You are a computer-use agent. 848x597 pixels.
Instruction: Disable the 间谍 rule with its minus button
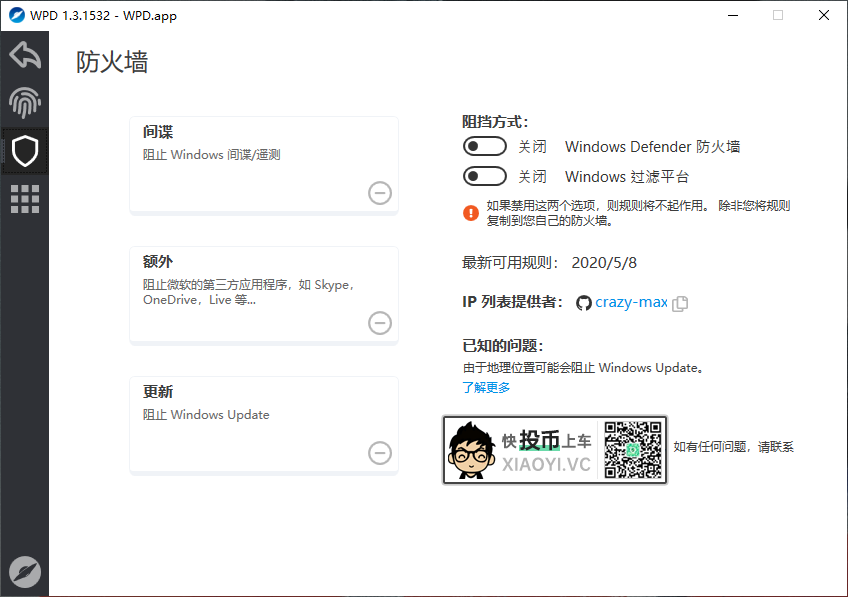(x=379, y=193)
